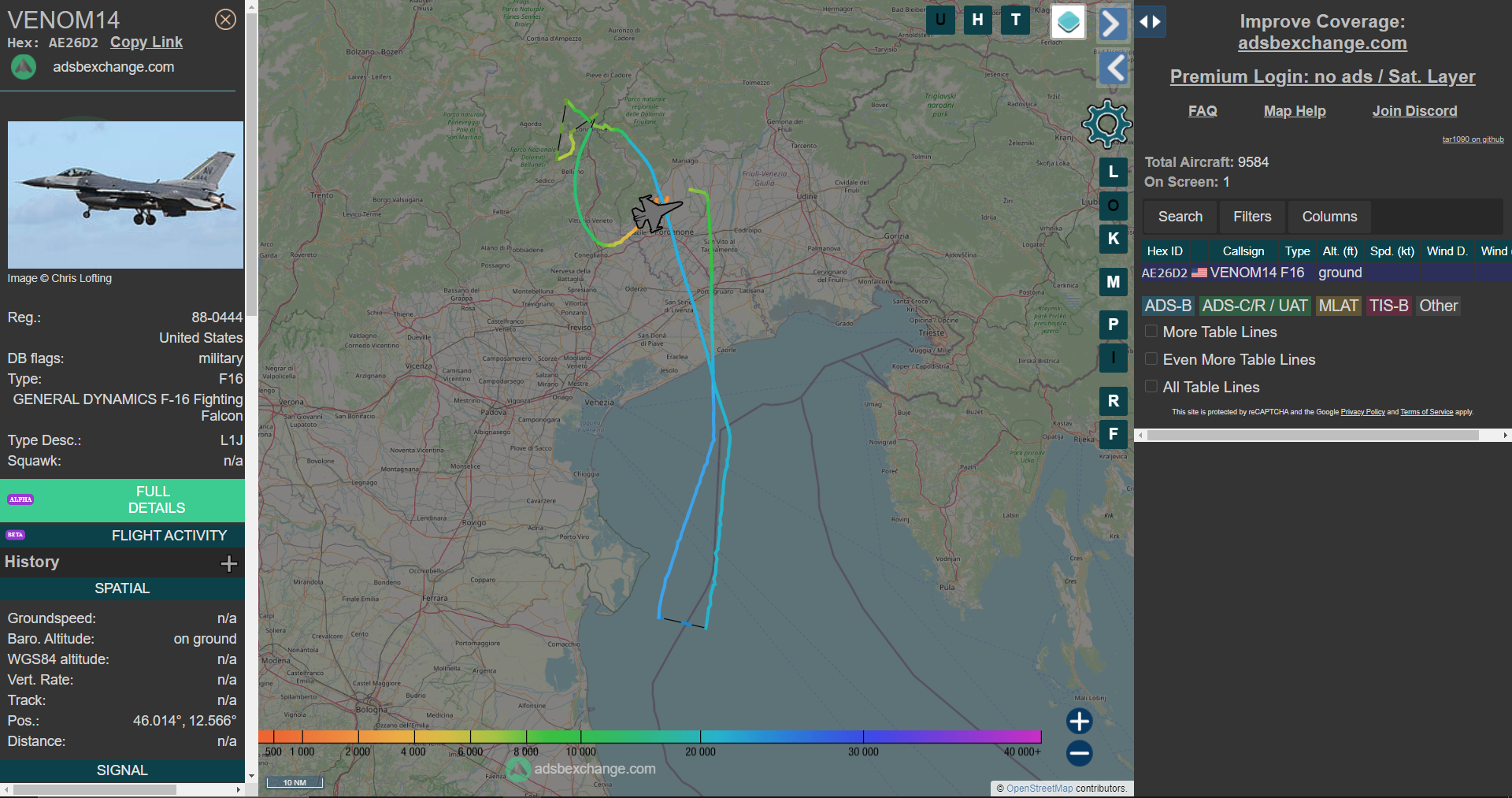
Task: Enable Even More Table Lines checkbox
Action: click(x=1151, y=359)
